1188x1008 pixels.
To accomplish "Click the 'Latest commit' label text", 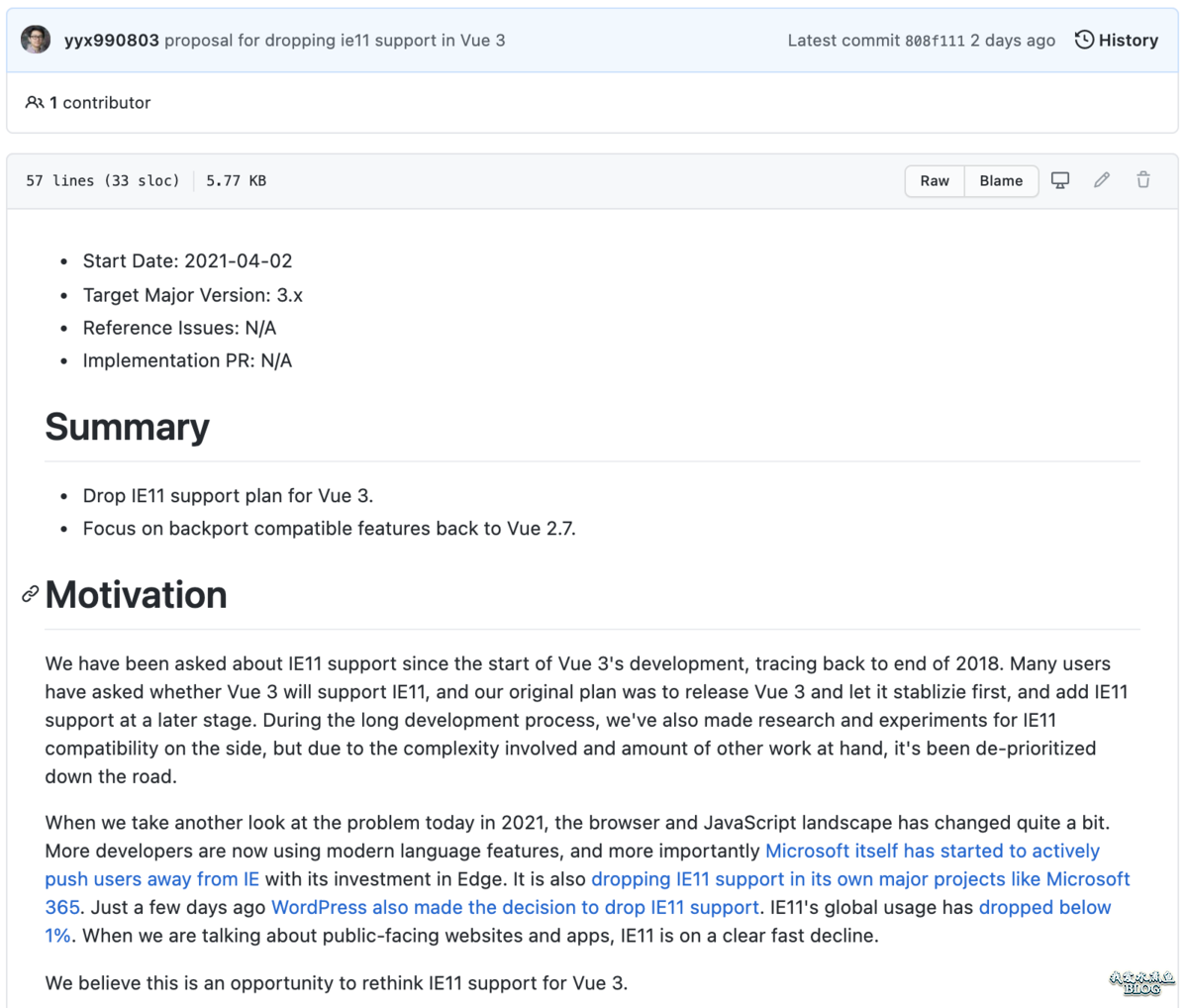I will coord(843,41).
